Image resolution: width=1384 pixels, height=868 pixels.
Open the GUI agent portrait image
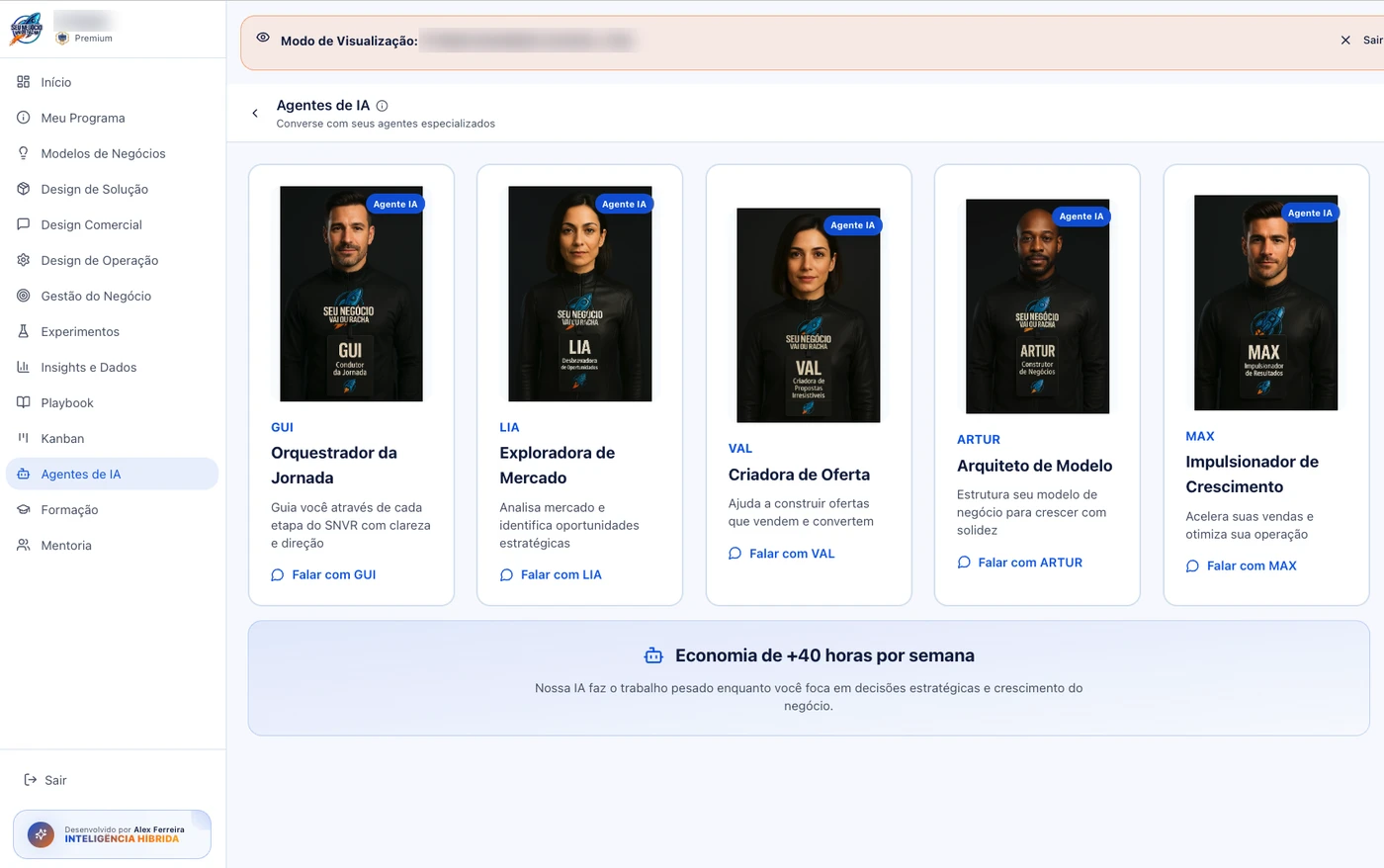351,294
